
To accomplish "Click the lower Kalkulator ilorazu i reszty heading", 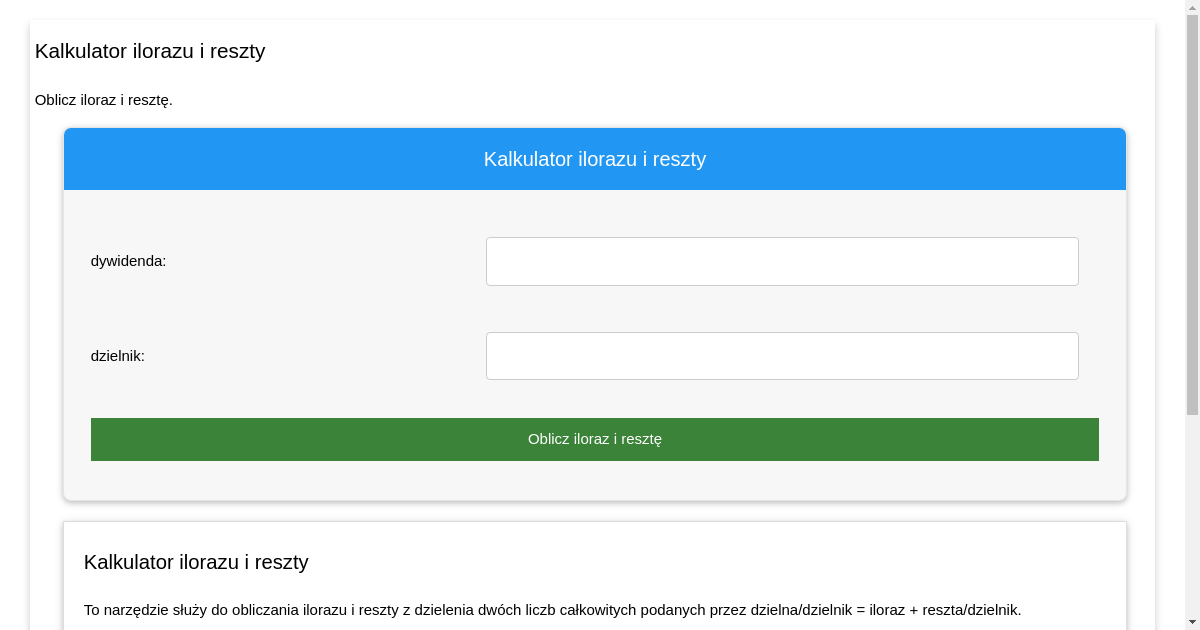I will (196, 562).
